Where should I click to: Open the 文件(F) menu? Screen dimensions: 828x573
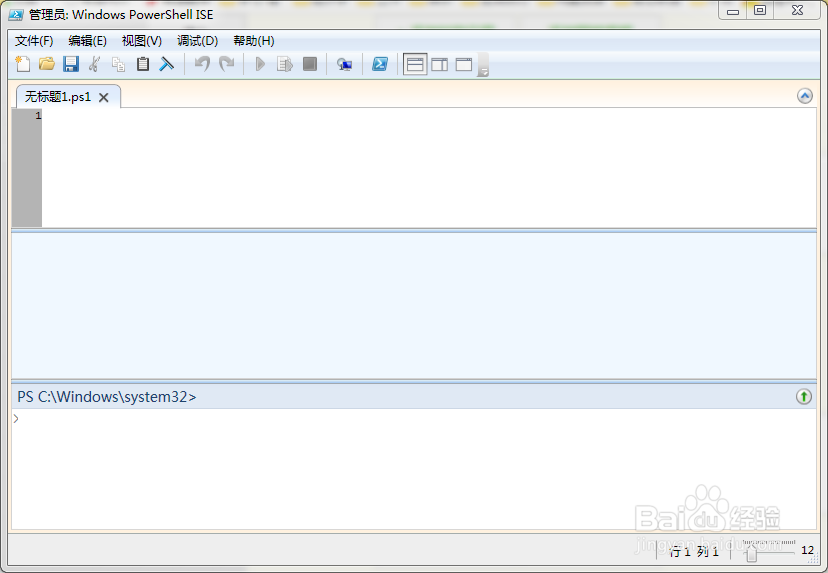pyautogui.click(x=34, y=41)
